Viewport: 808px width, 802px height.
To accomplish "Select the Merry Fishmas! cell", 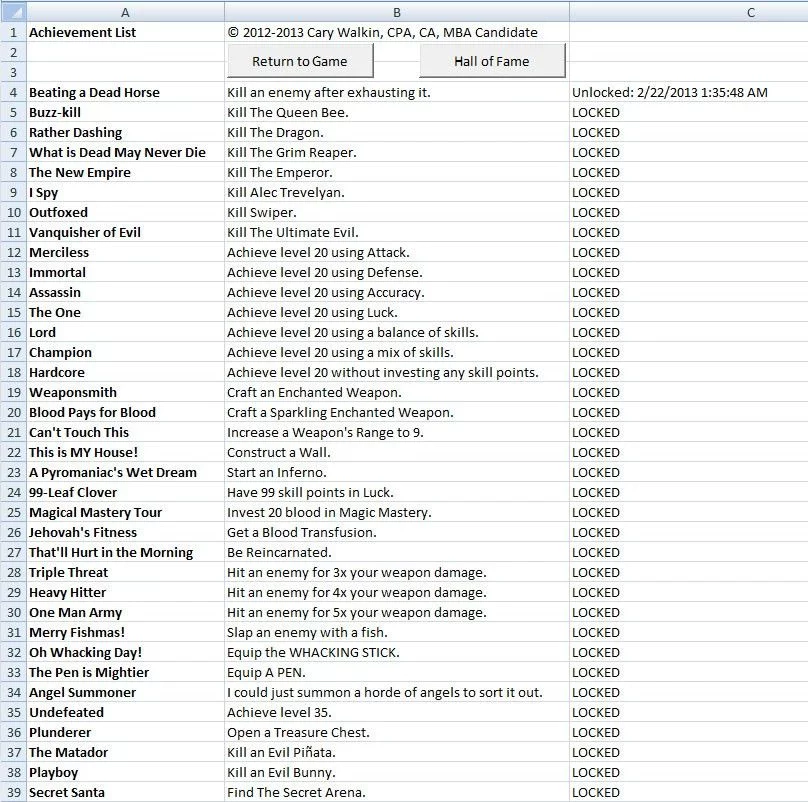I will [125, 632].
